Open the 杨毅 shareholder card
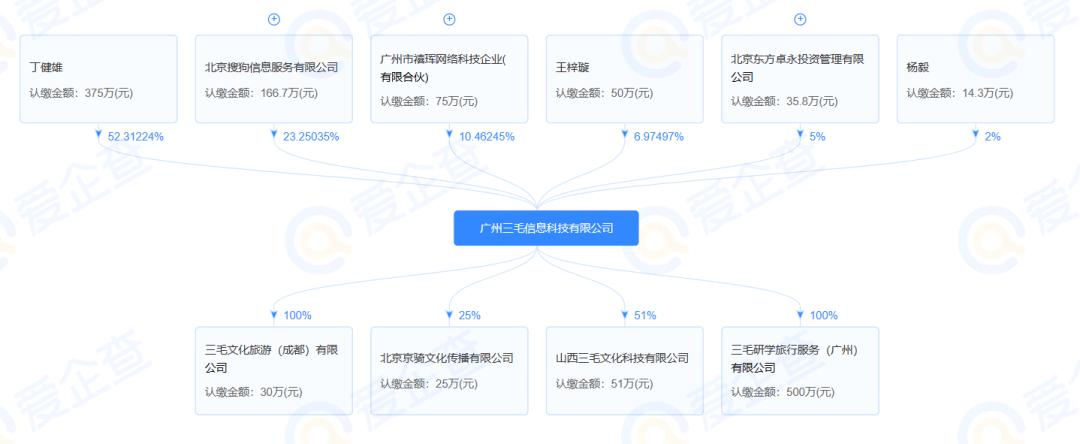1080x444 pixels. point(975,79)
